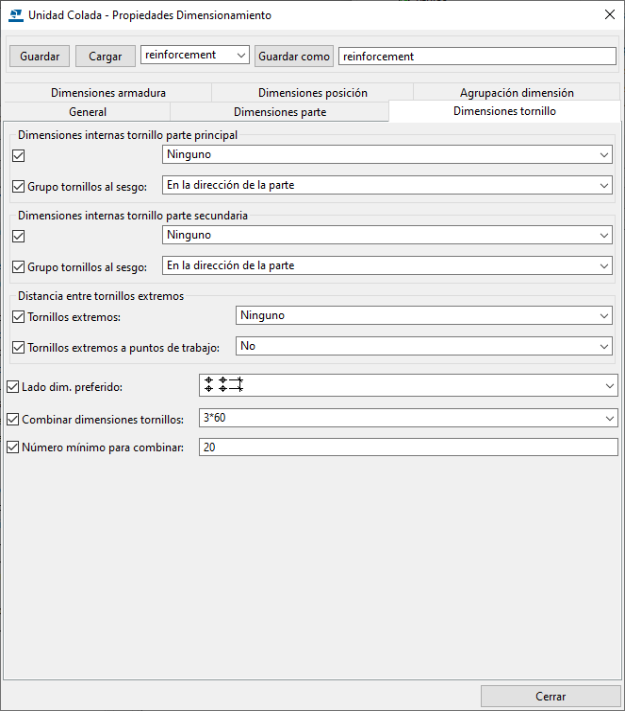Expand the reinforcement settings file dropdown
625x711 pixels.
195,55
